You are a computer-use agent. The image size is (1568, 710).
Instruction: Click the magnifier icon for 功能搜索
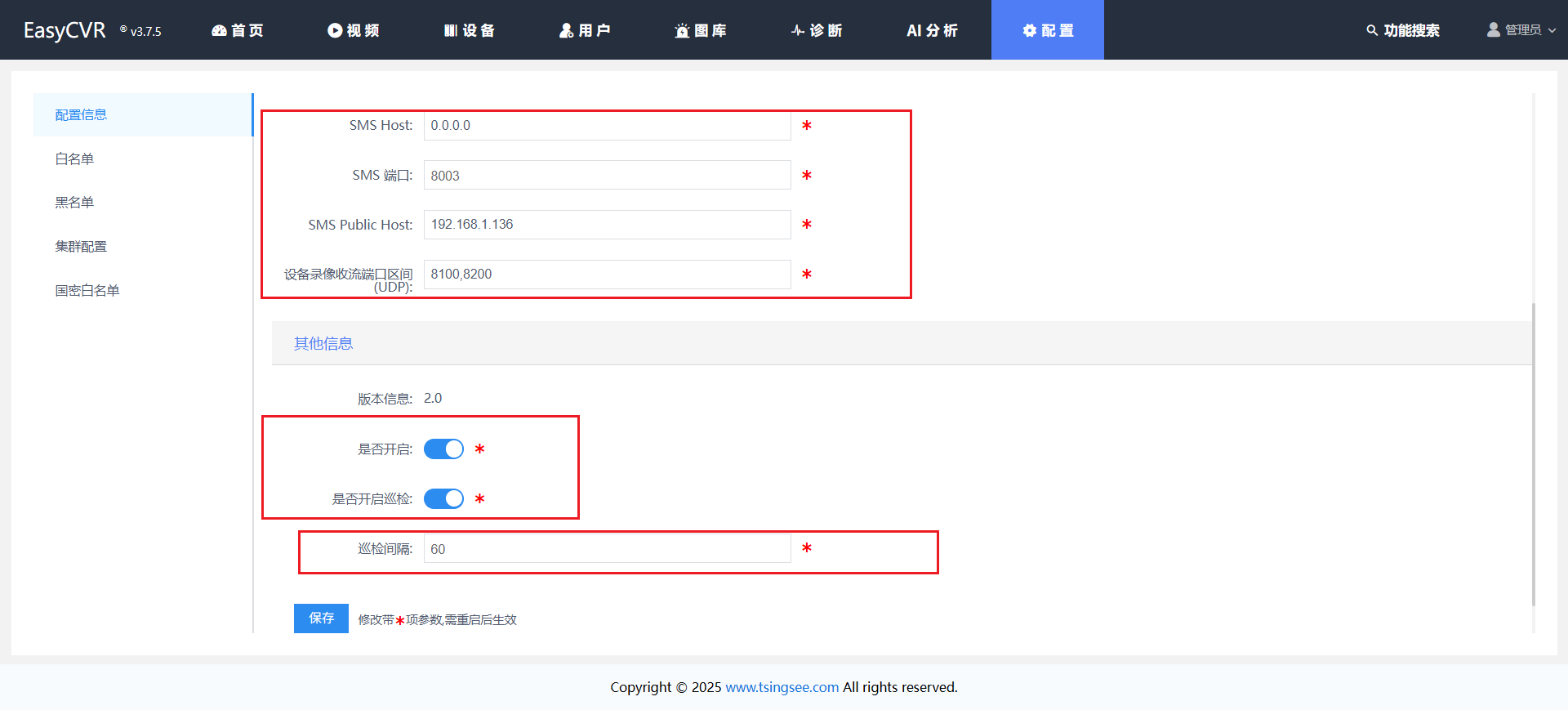point(1372,30)
